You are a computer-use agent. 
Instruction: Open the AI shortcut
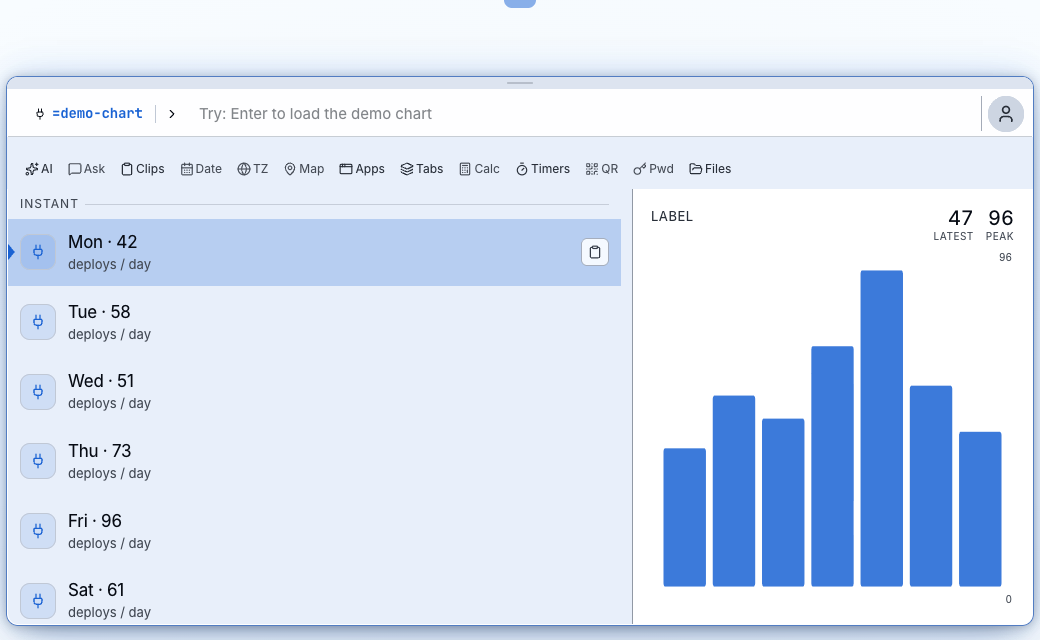click(x=38, y=169)
